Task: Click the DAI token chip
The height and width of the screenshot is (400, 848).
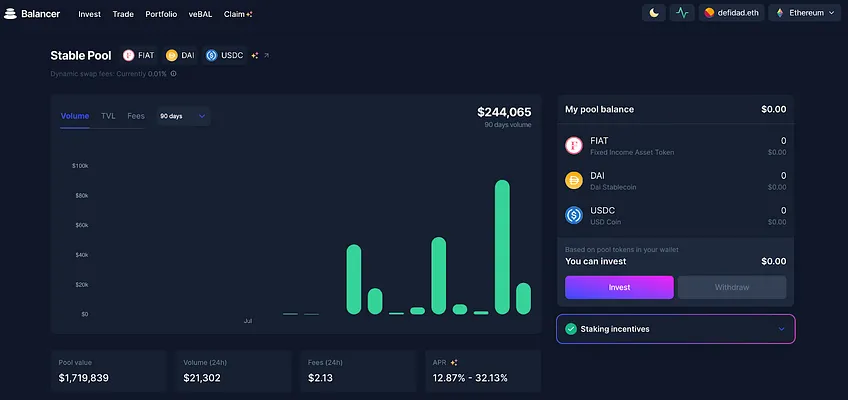Action: tap(180, 55)
